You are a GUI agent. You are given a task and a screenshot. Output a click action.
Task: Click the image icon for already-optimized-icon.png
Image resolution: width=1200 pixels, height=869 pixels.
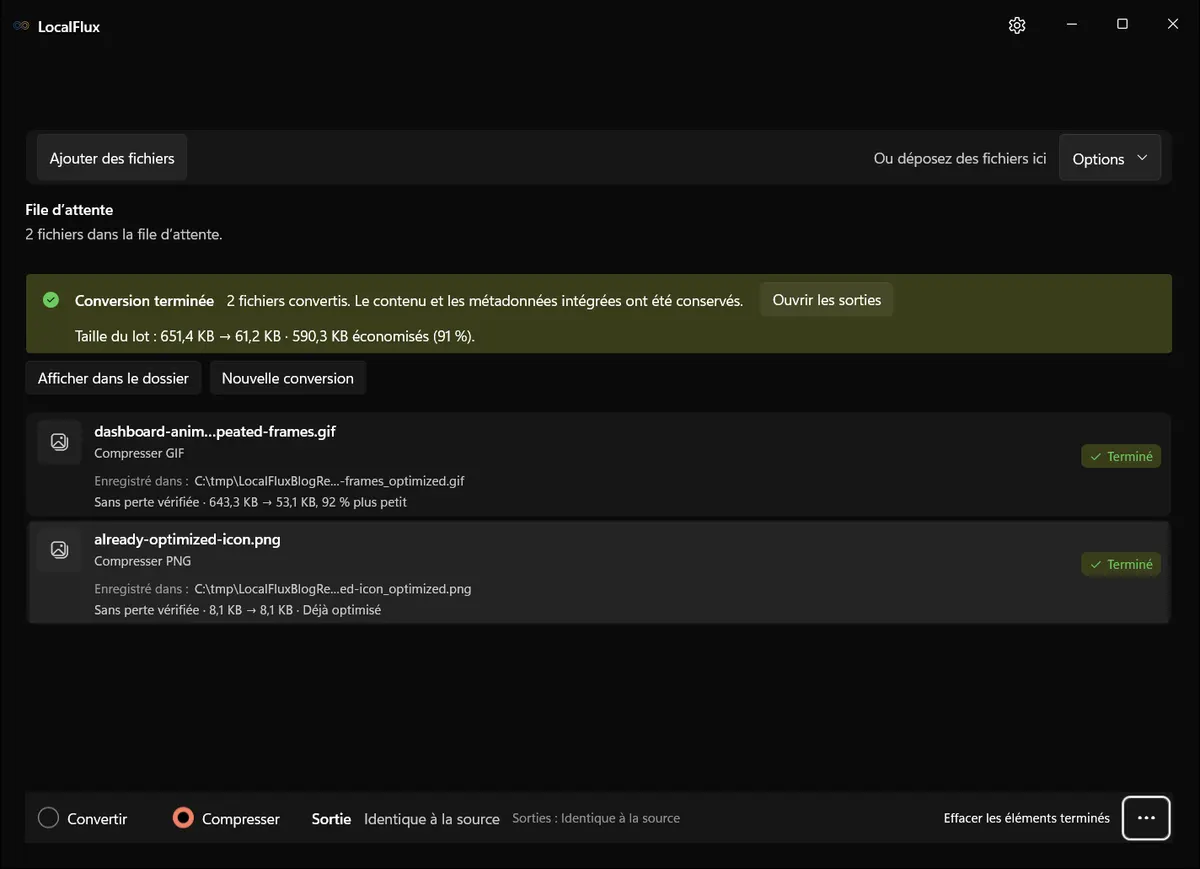(x=59, y=549)
